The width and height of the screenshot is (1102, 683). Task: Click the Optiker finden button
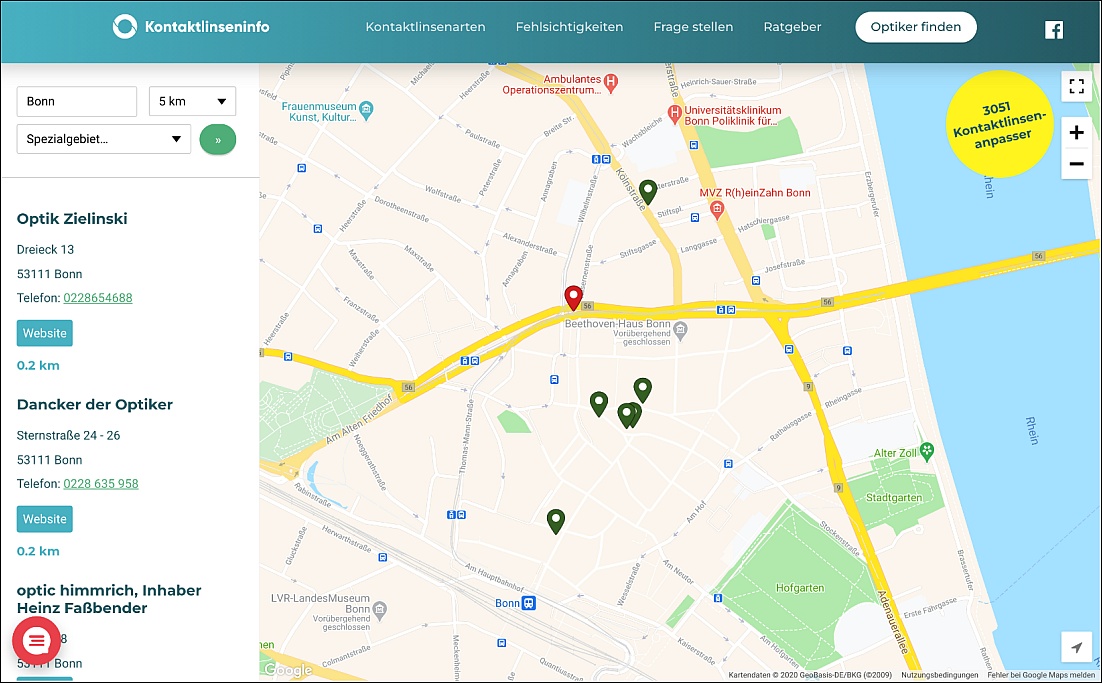click(915, 27)
